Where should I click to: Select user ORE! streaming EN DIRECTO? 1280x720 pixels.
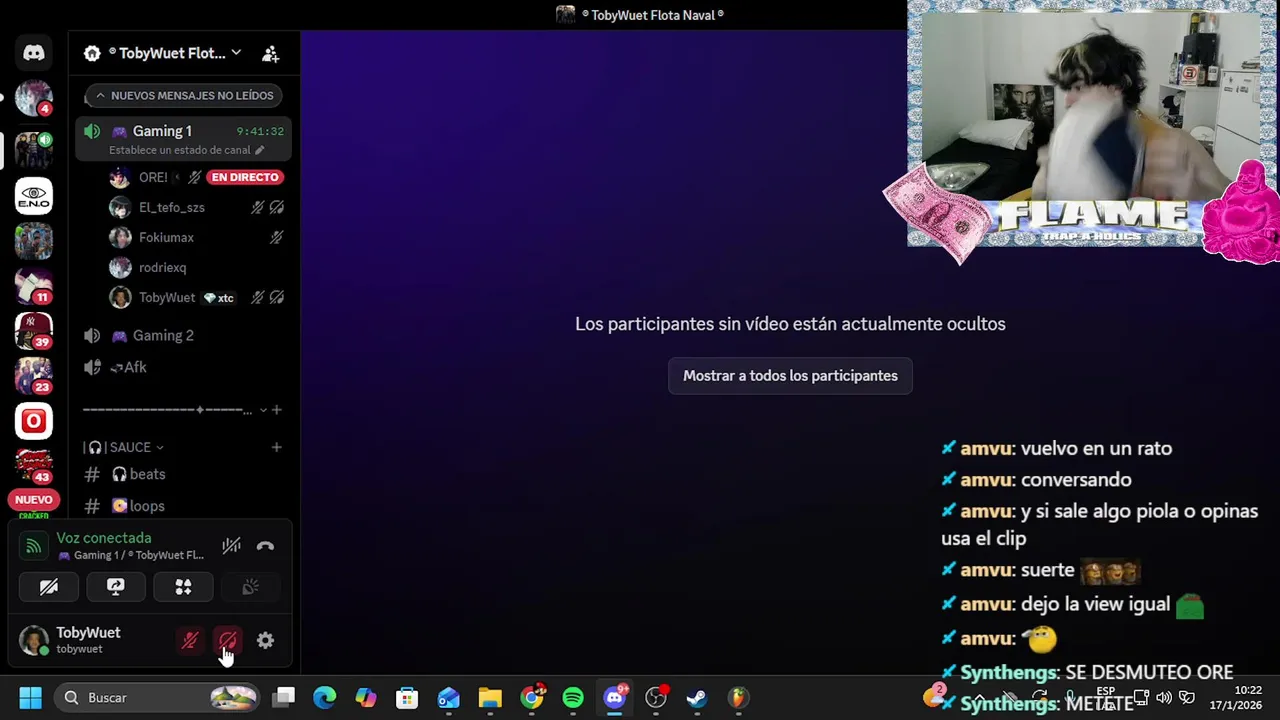[x=197, y=177]
